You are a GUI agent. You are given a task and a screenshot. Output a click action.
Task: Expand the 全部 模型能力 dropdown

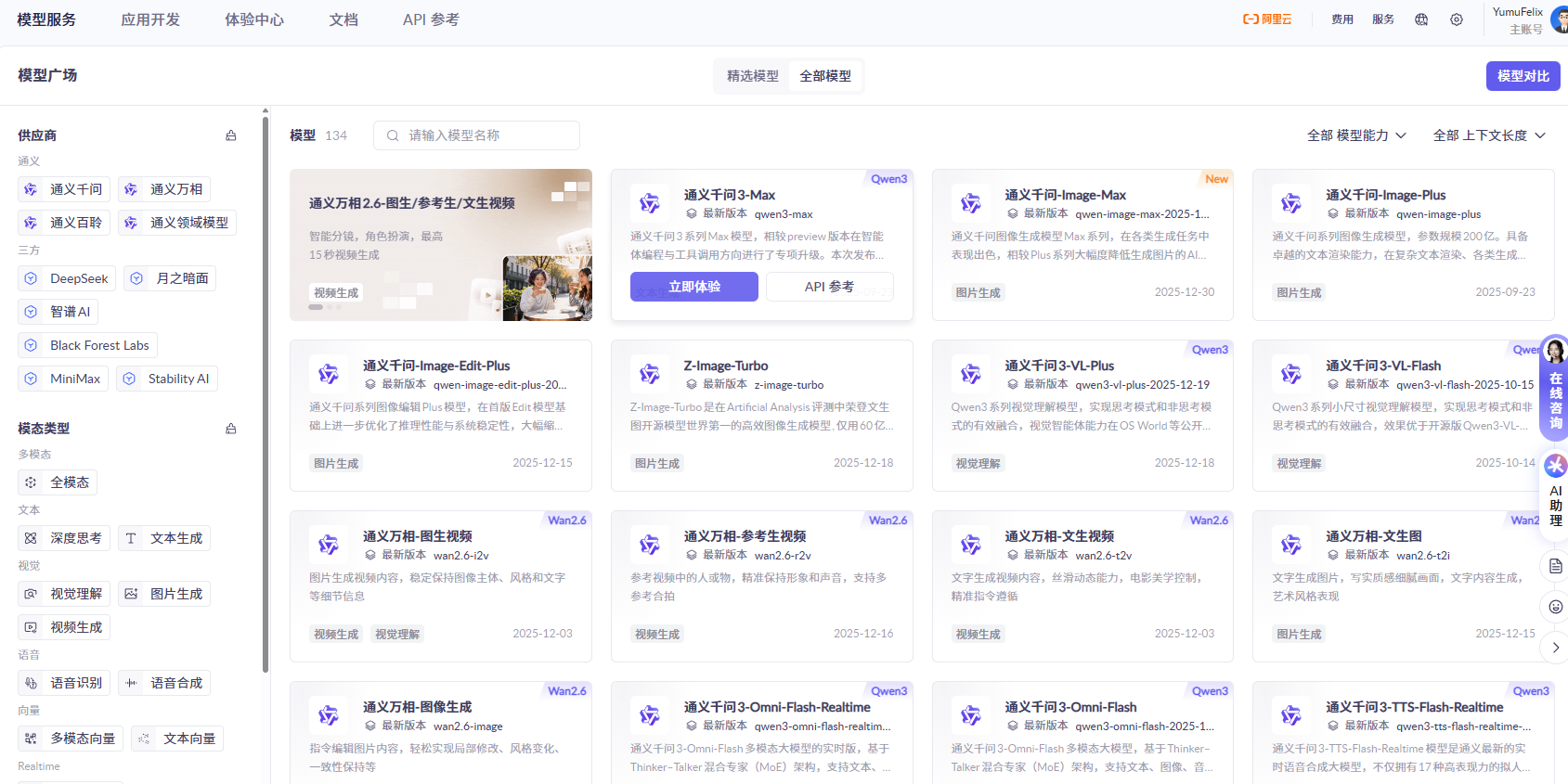click(1356, 135)
